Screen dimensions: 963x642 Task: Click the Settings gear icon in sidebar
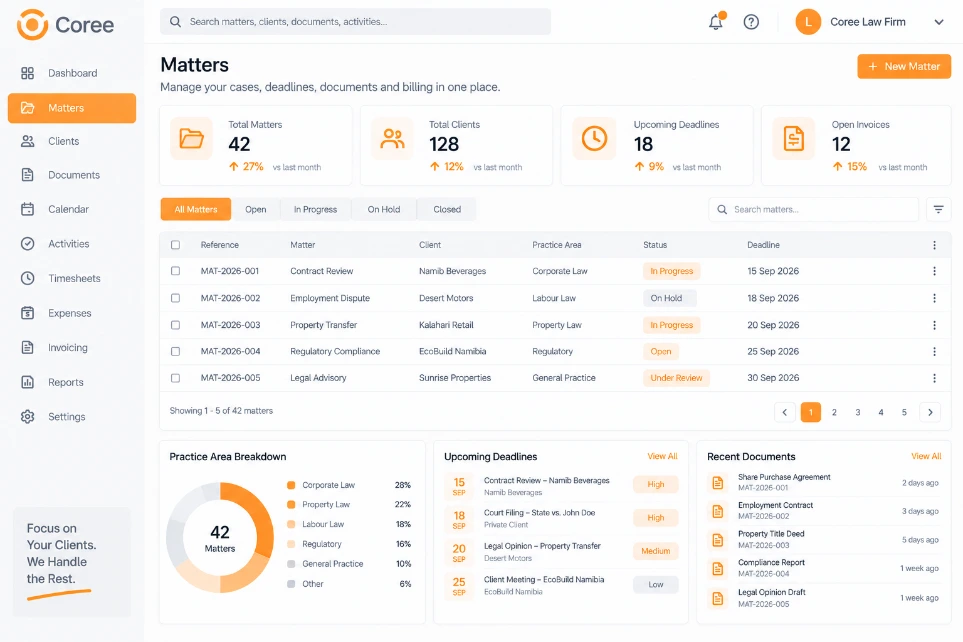click(28, 417)
